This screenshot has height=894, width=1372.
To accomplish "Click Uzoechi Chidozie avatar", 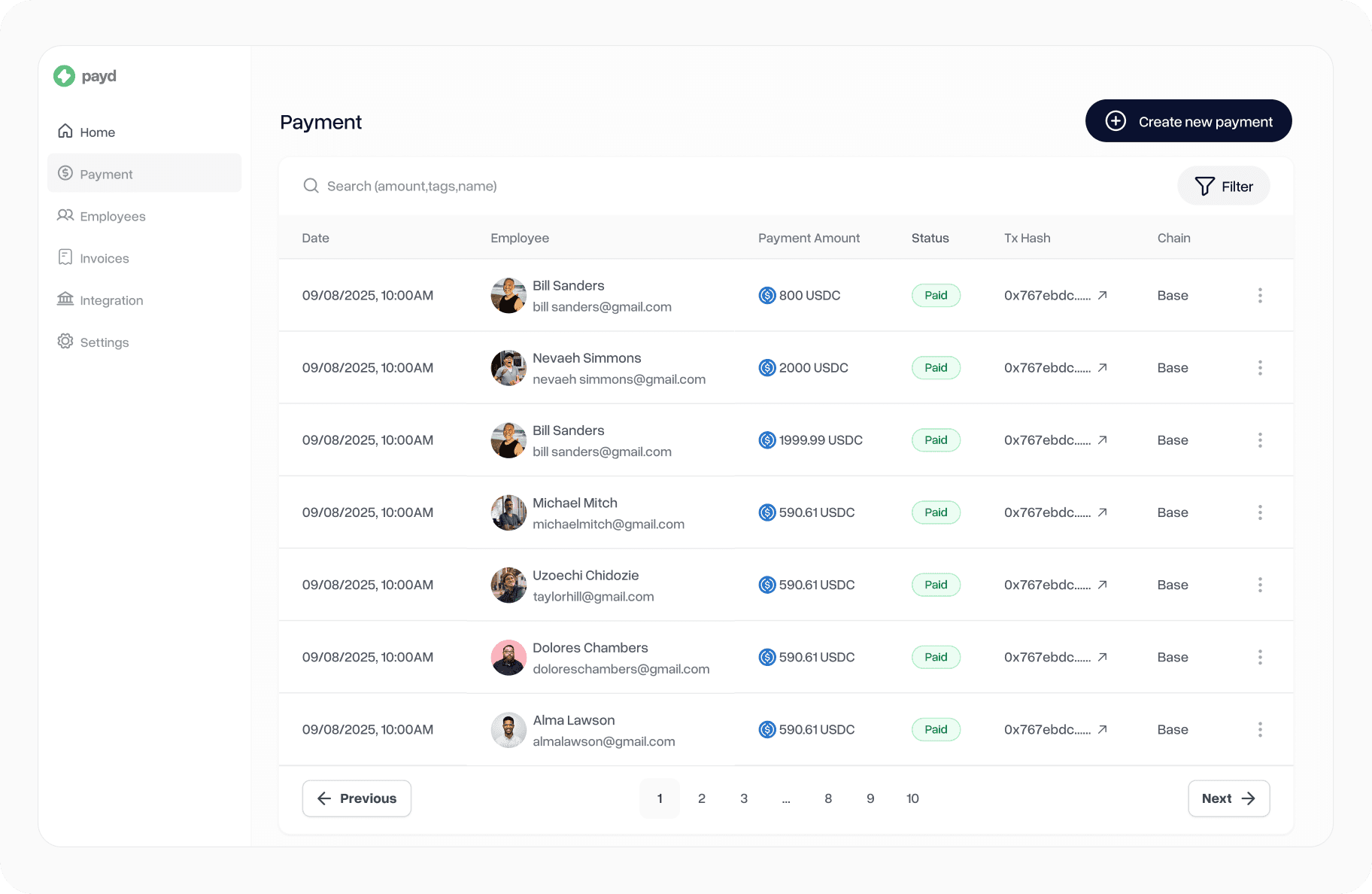I will (x=509, y=585).
